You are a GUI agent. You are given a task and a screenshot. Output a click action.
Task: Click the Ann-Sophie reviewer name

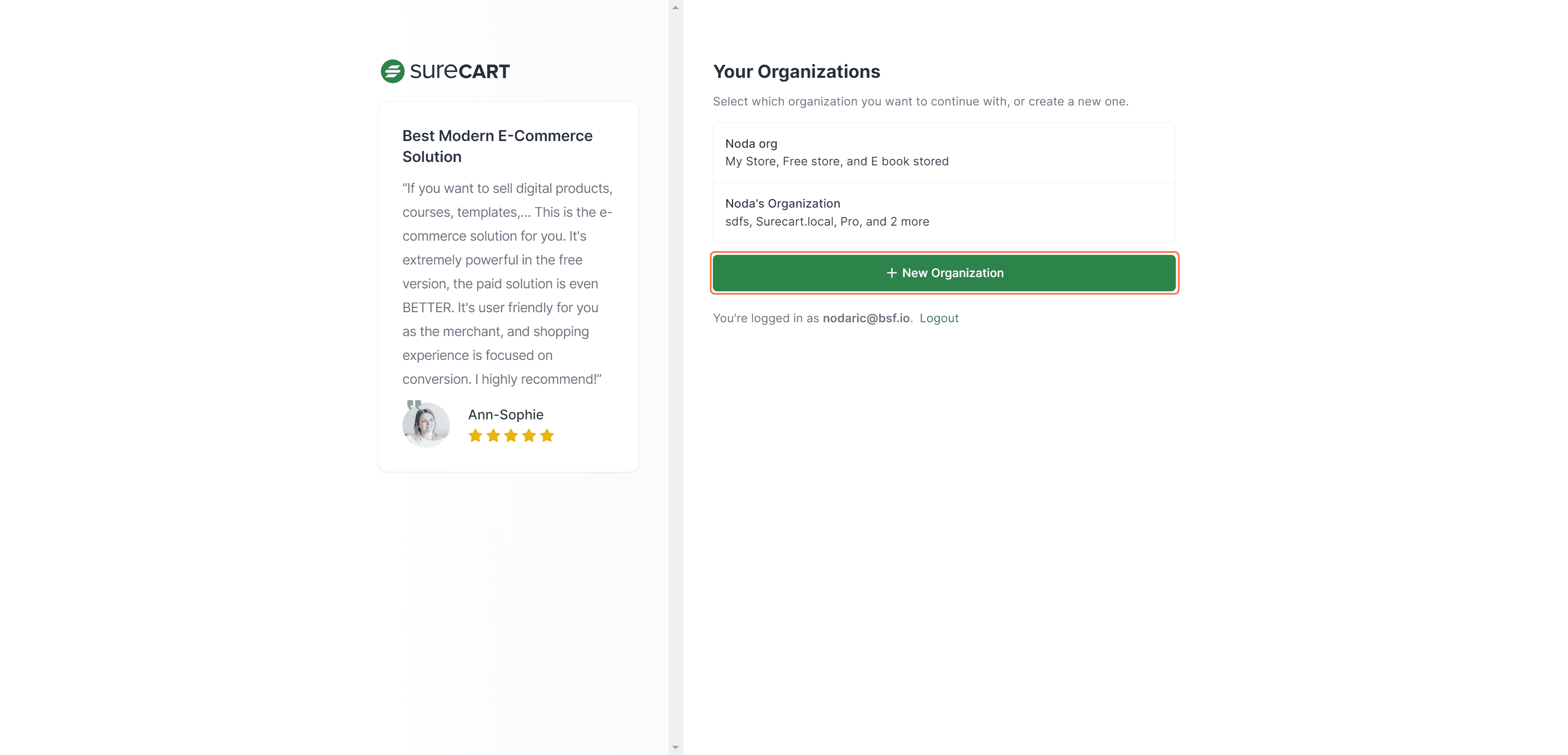[x=505, y=415]
